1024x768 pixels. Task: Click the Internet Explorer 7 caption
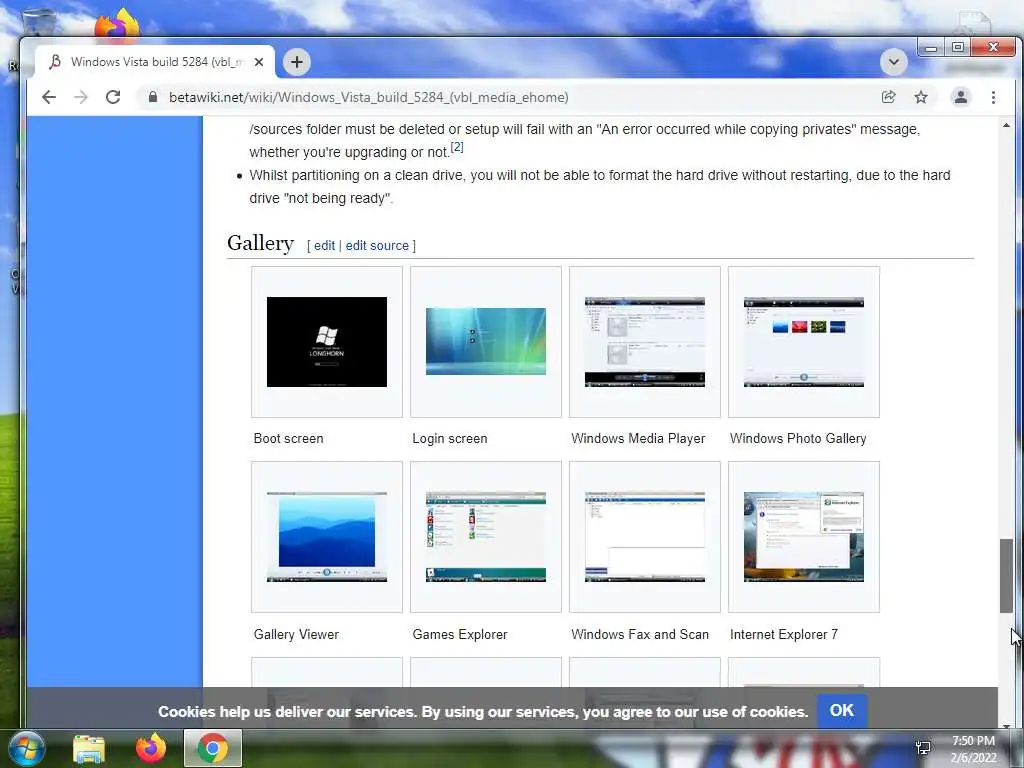pos(784,634)
